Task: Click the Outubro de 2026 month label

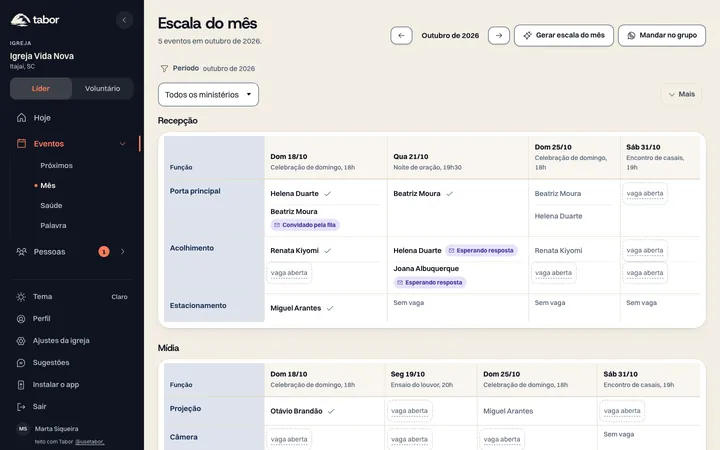Action: [450, 35]
